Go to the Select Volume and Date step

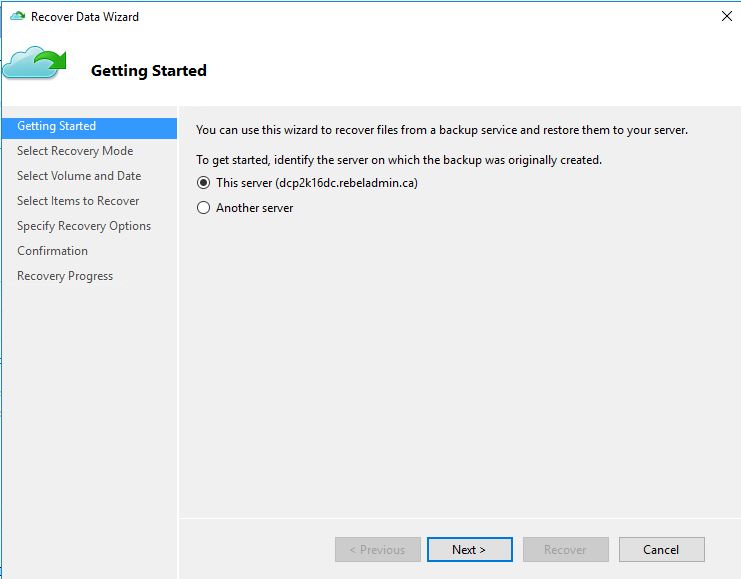(79, 176)
